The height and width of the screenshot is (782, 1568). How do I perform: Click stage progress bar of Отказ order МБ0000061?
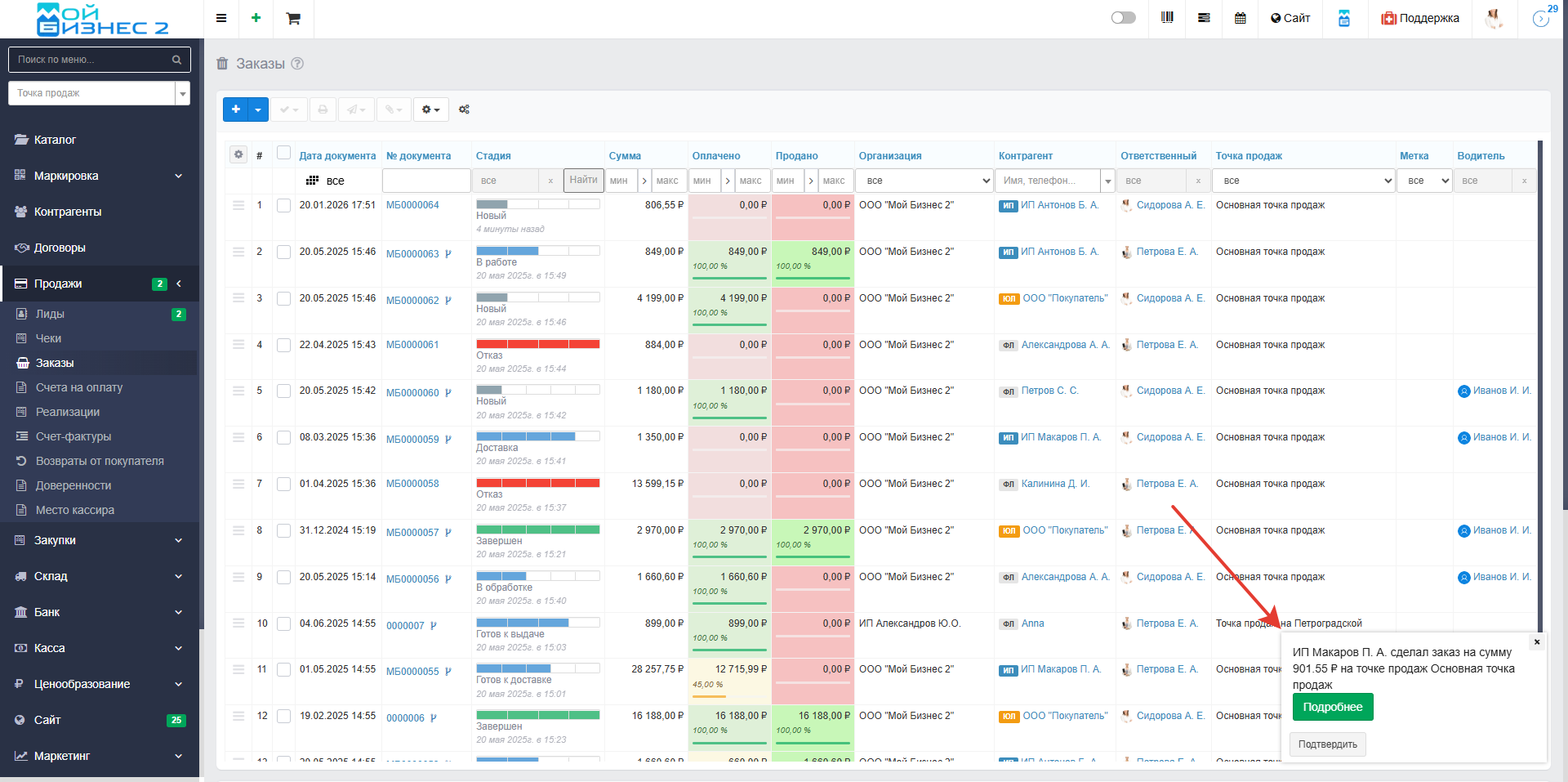pos(537,344)
